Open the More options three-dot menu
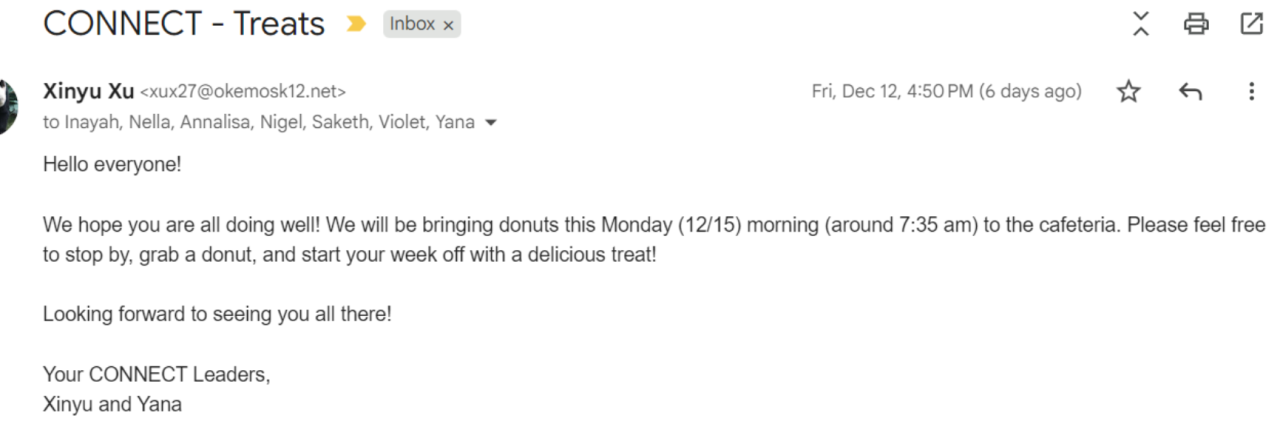The image size is (1280, 427). 1251,92
